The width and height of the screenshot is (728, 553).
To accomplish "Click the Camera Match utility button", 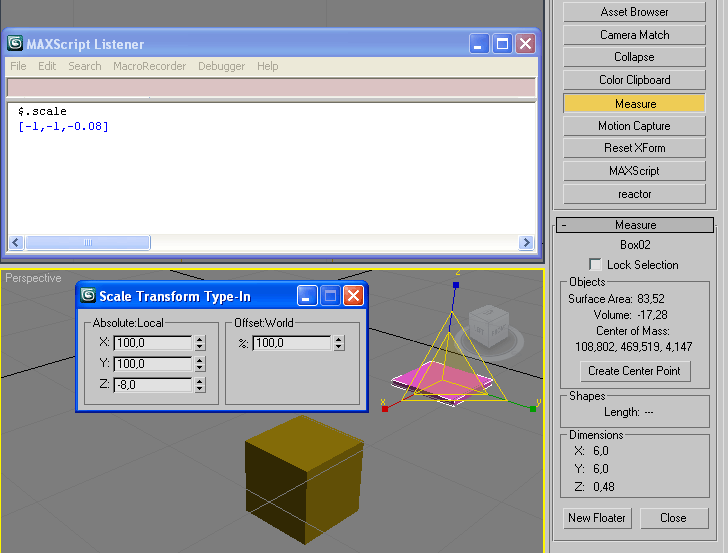I will (x=634, y=35).
